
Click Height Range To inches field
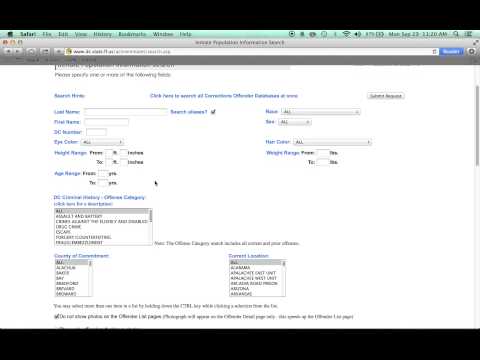(123, 162)
